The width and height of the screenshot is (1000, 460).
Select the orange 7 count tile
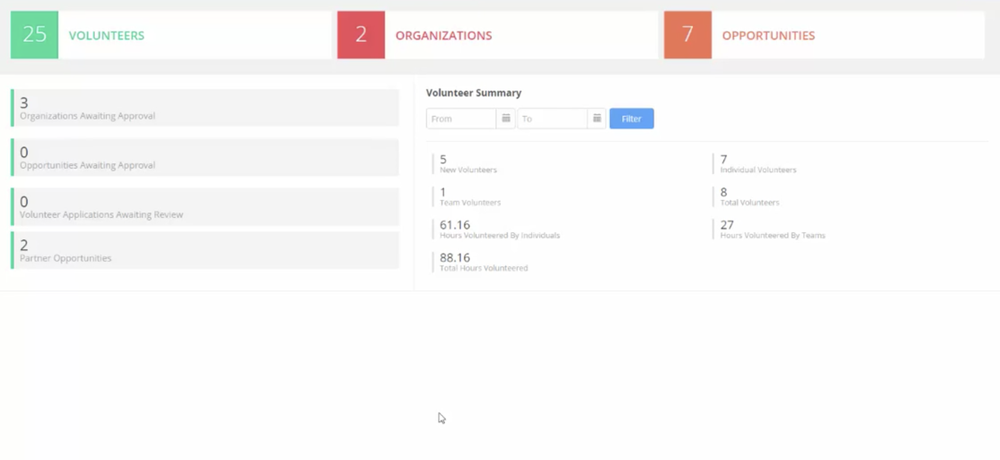(688, 35)
